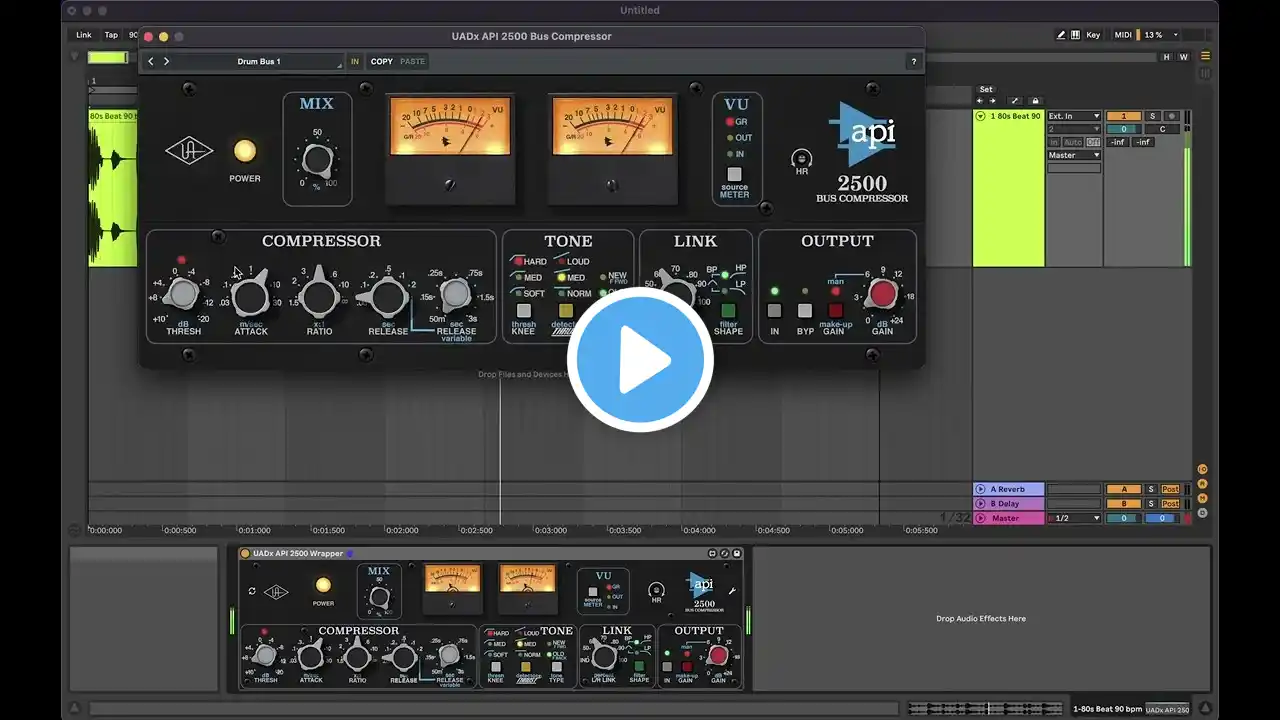Open the Ext. In input type dropdown
The height and width of the screenshot is (720, 1280).
pos(1074,116)
